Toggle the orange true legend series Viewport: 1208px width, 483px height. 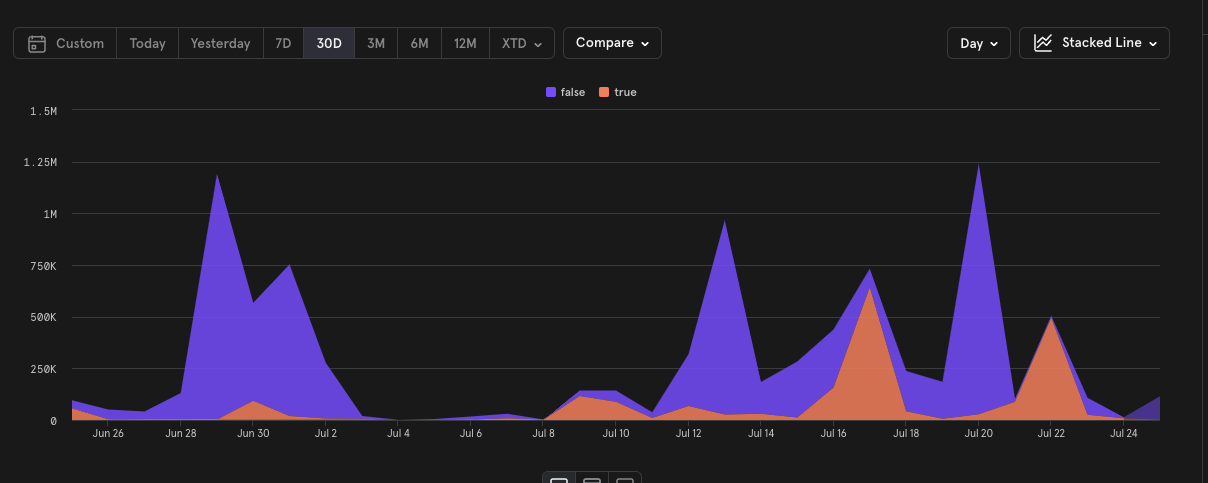coord(618,92)
